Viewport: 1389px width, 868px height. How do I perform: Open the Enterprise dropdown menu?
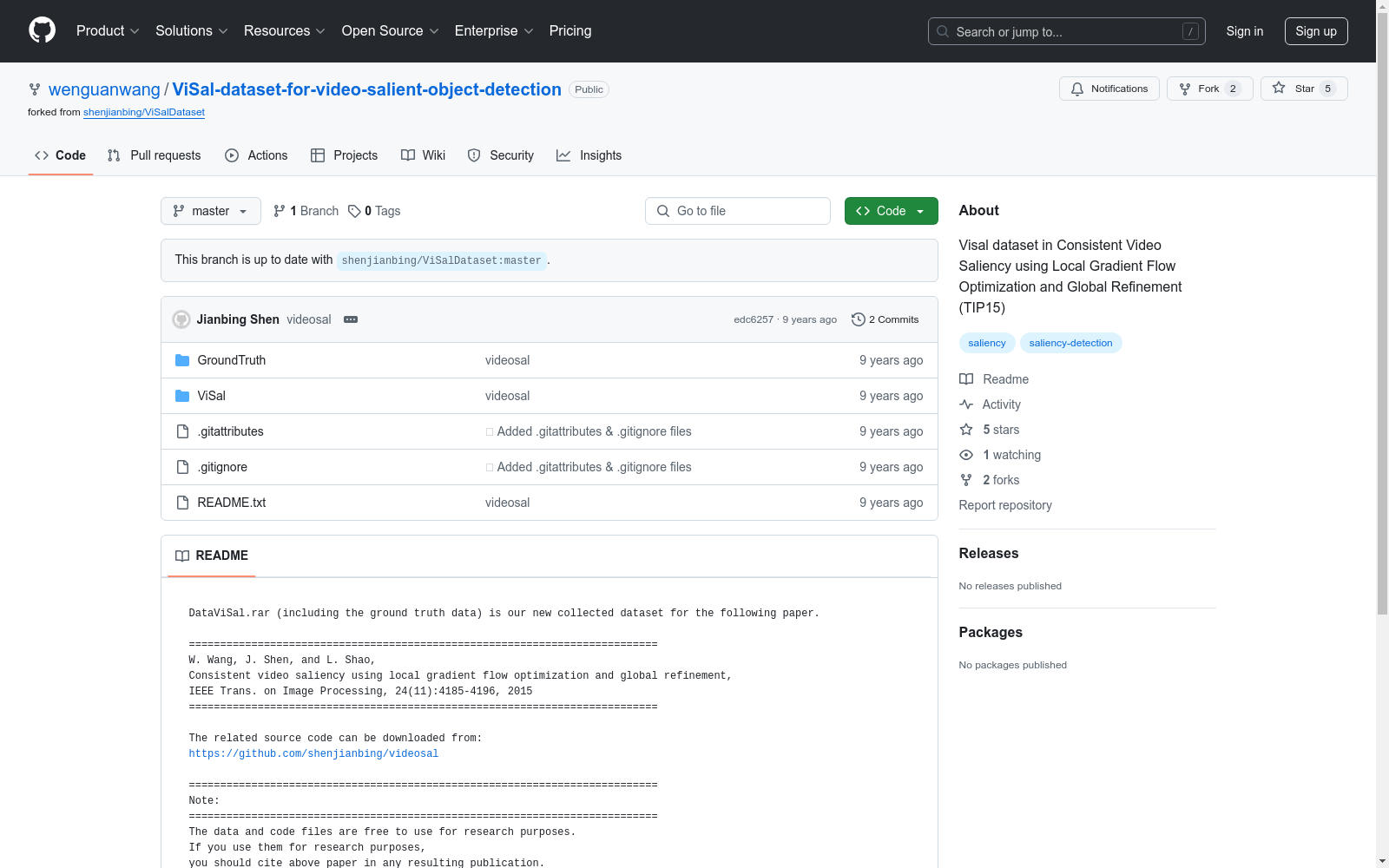494,31
